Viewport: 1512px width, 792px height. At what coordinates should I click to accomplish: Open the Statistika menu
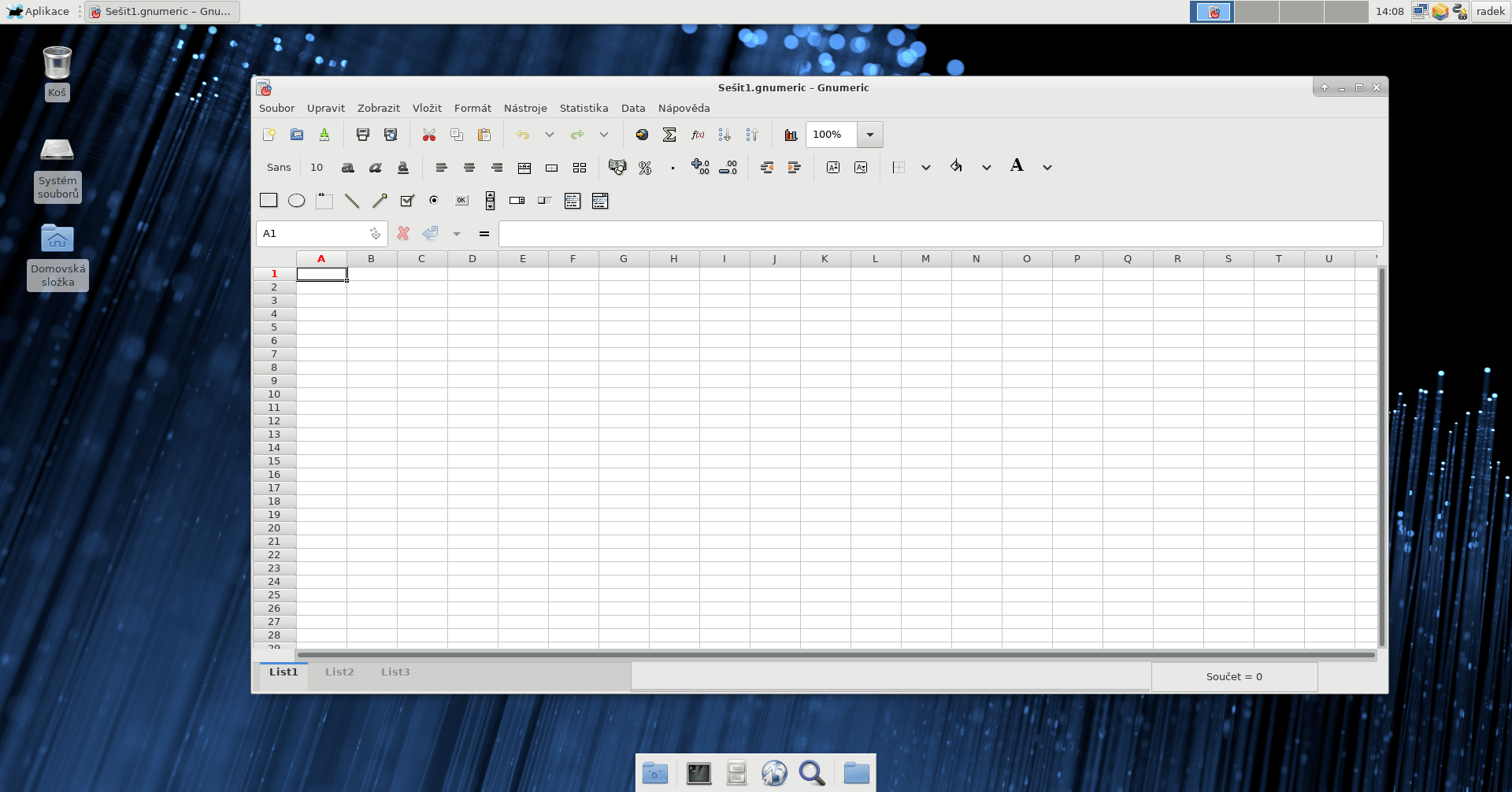(584, 108)
